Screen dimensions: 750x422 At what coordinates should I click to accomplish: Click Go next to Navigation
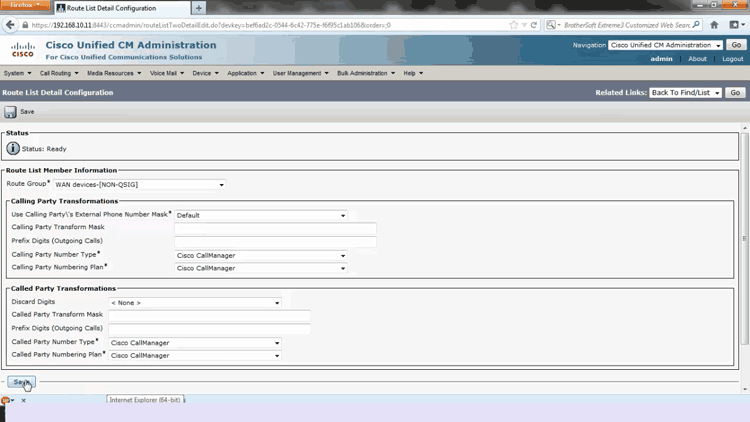[736, 45]
